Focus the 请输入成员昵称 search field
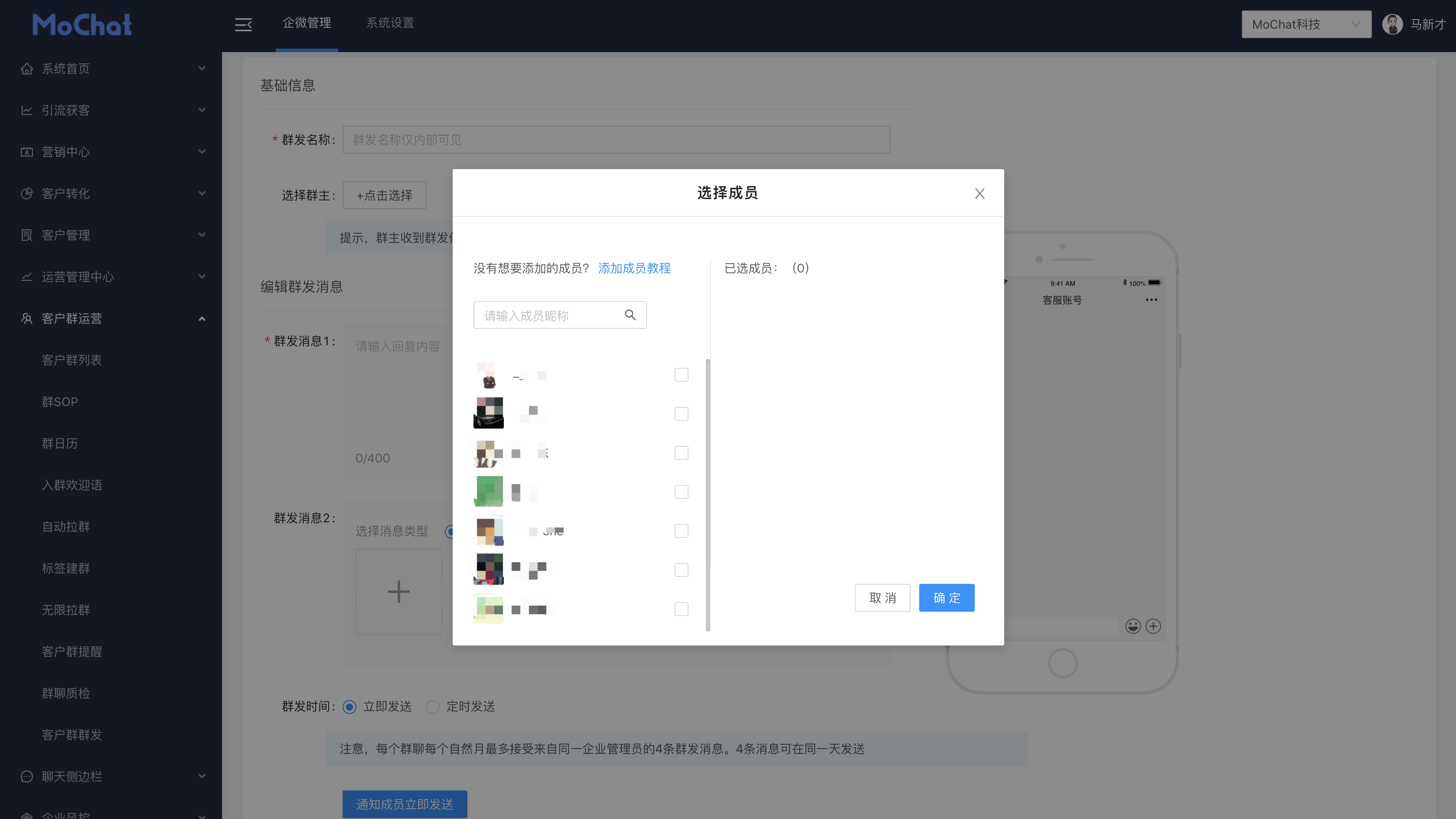The width and height of the screenshot is (1456, 819). click(x=560, y=315)
